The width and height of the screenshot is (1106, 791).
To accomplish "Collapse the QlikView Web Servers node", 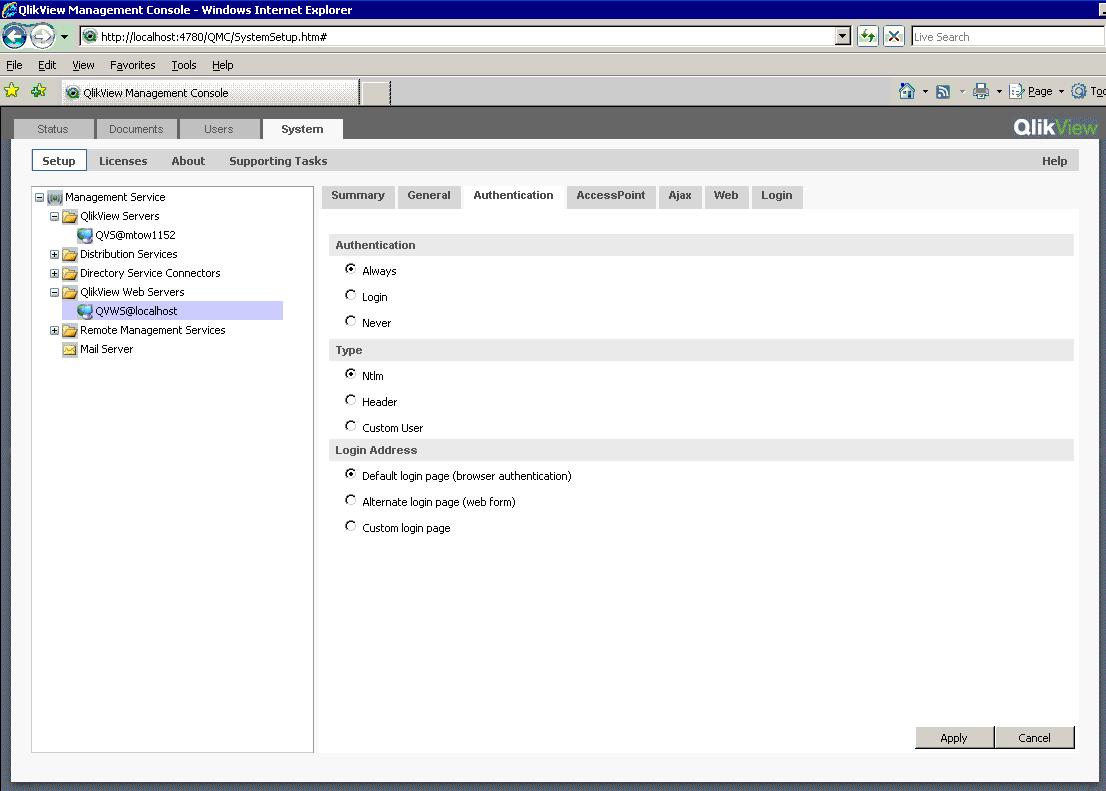I will 54,293.
